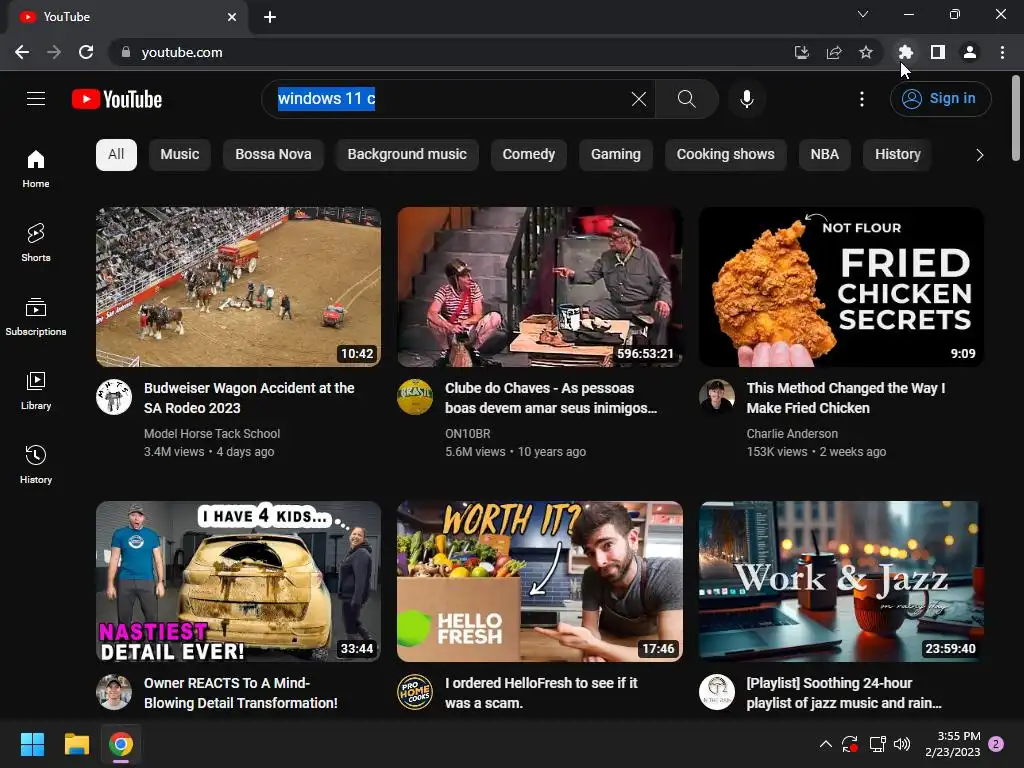Open the Windows Start menu
Screen dimensions: 1024x768
coord(32,744)
